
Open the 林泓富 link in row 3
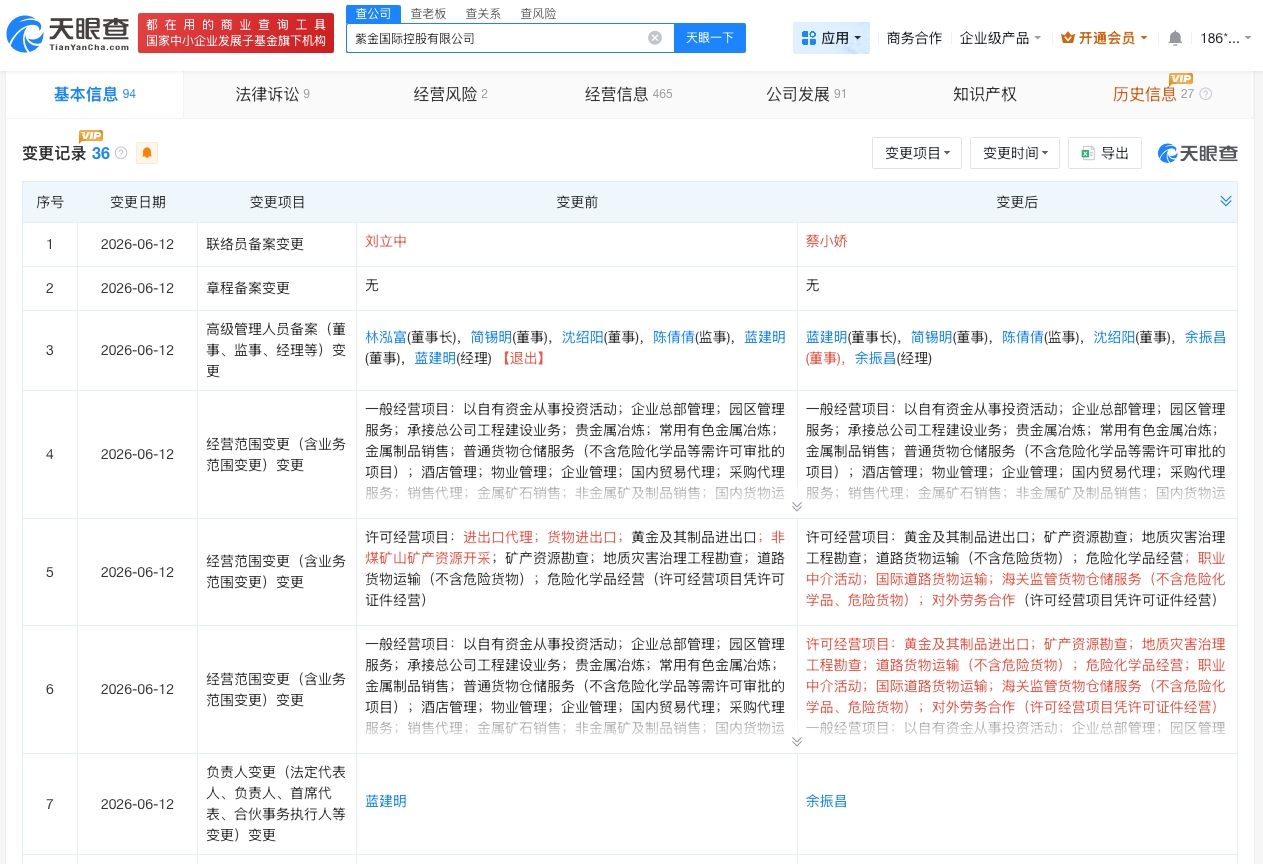(386, 337)
